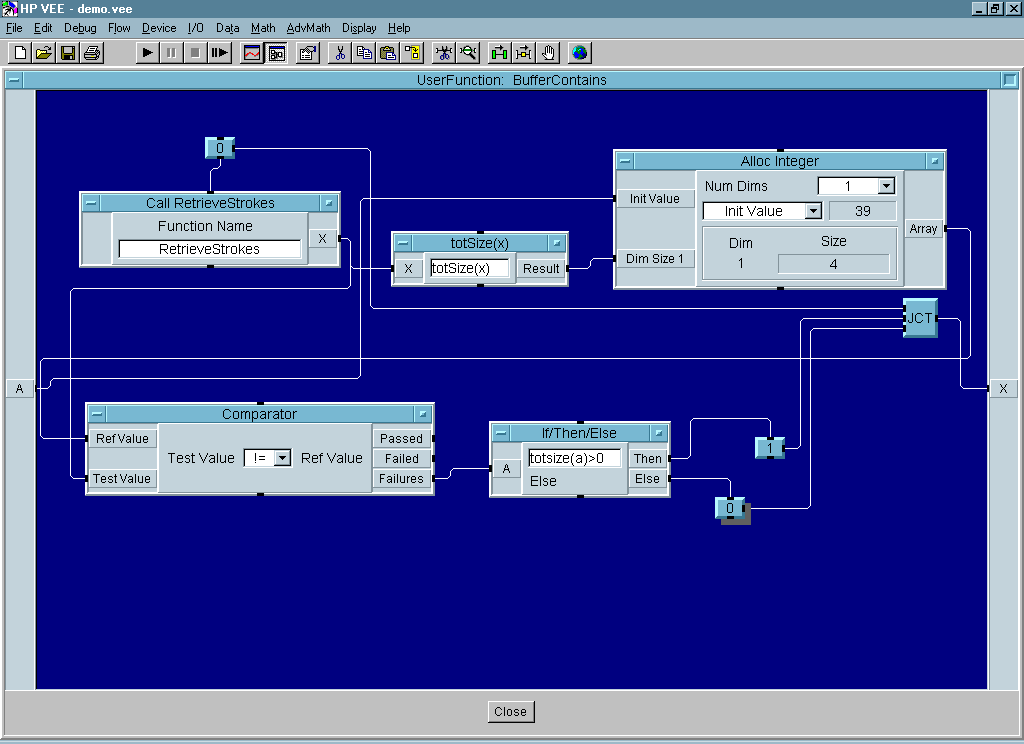Click the Open file folder icon
The width and height of the screenshot is (1024, 744).
pyautogui.click(x=44, y=52)
